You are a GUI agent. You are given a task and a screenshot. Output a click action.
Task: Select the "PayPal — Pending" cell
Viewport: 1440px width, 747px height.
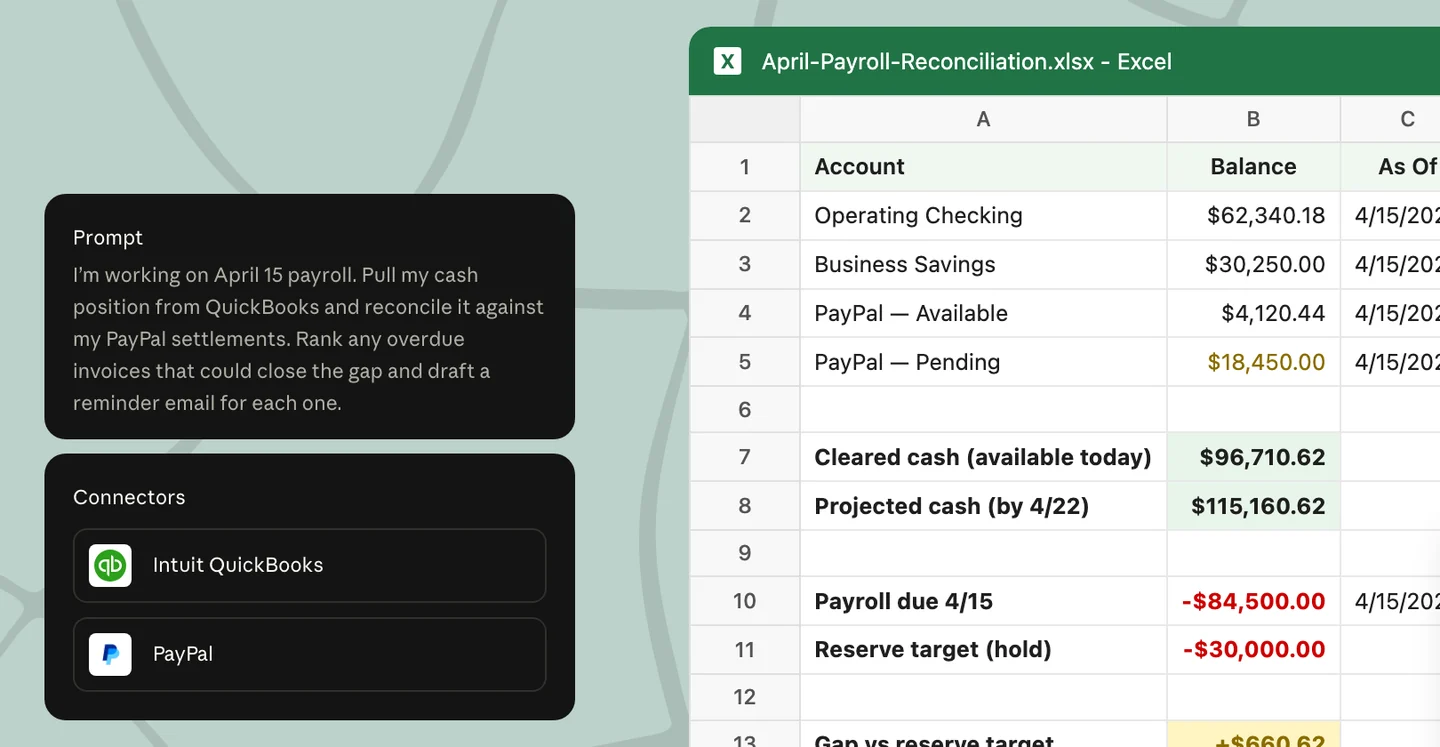click(983, 362)
